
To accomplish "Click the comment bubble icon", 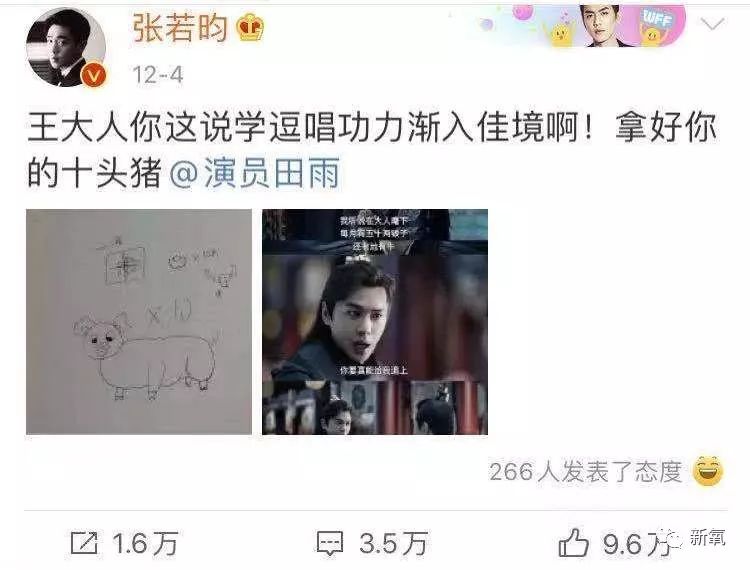I will tap(330, 544).
